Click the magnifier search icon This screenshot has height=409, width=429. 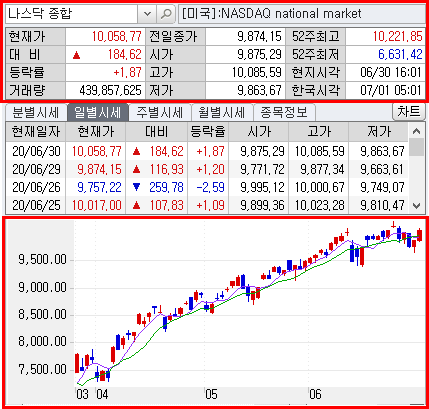point(166,14)
